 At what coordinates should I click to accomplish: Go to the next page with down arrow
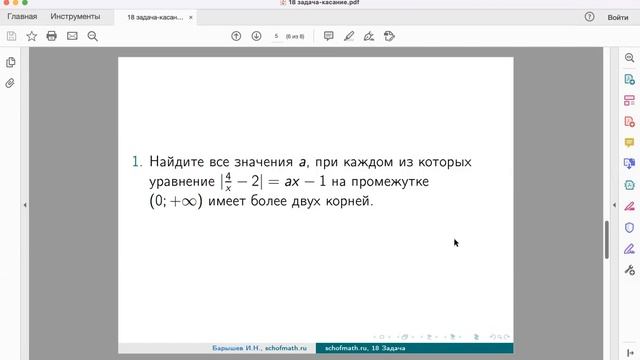pos(256,36)
